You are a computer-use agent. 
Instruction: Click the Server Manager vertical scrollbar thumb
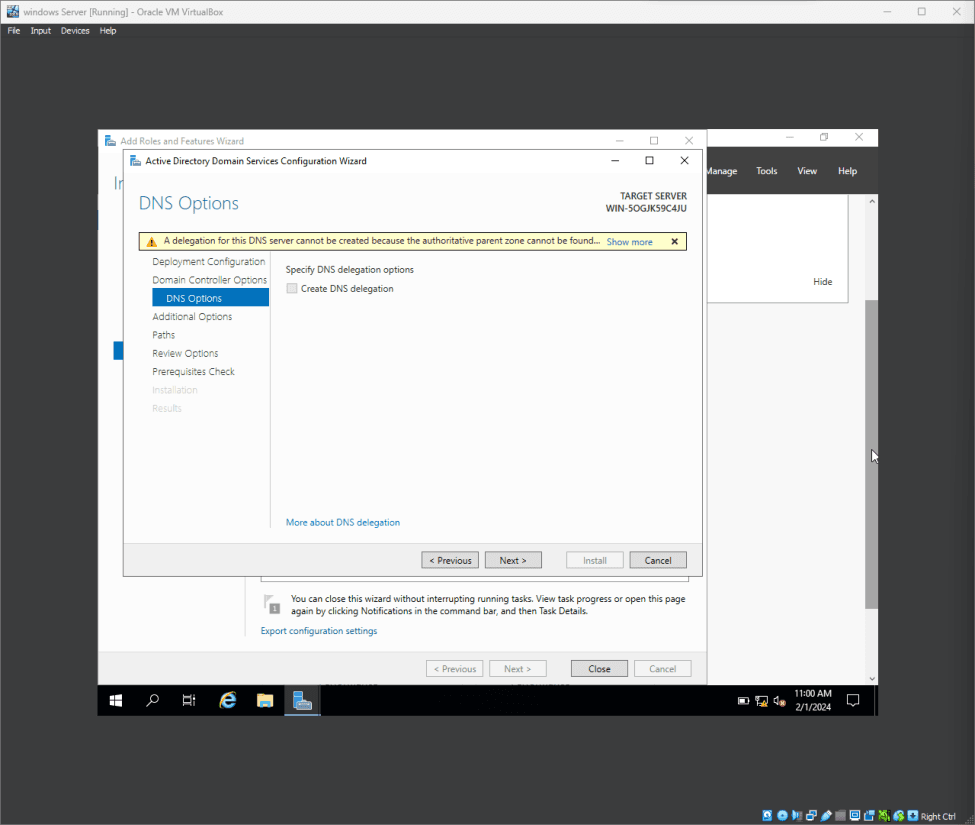click(x=871, y=454)
